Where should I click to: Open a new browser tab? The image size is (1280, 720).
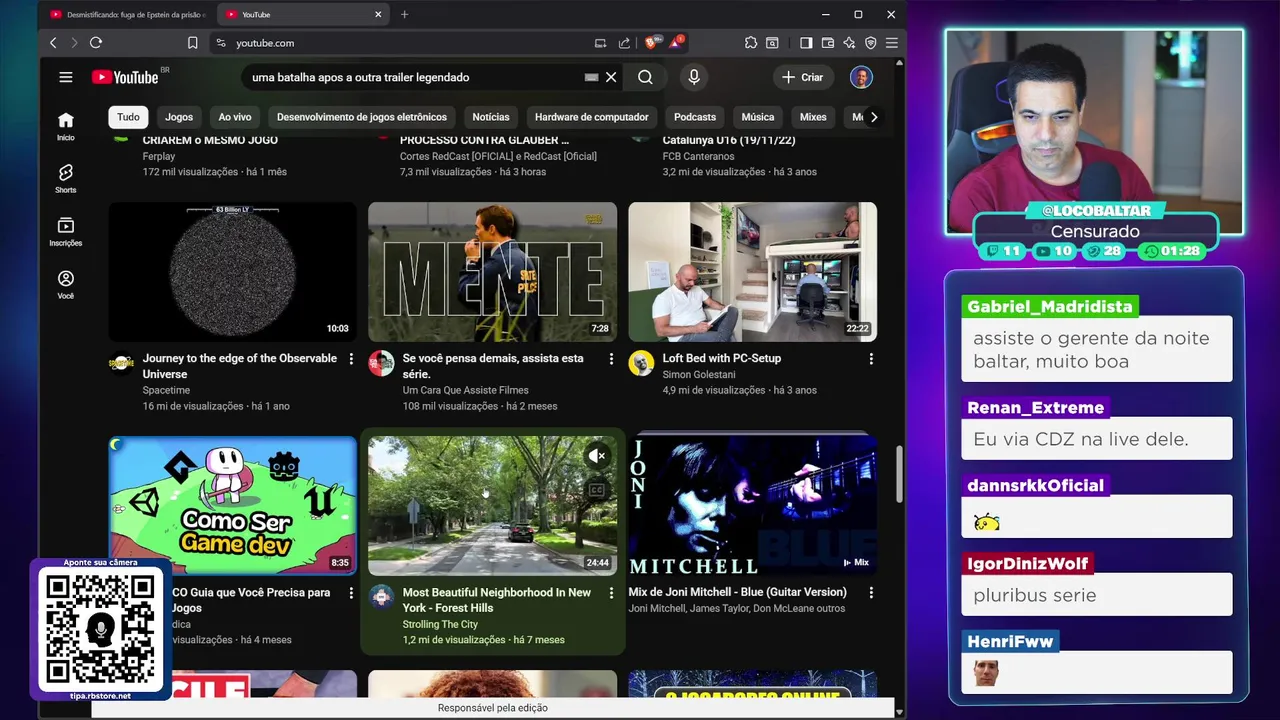tap(404, 14)
